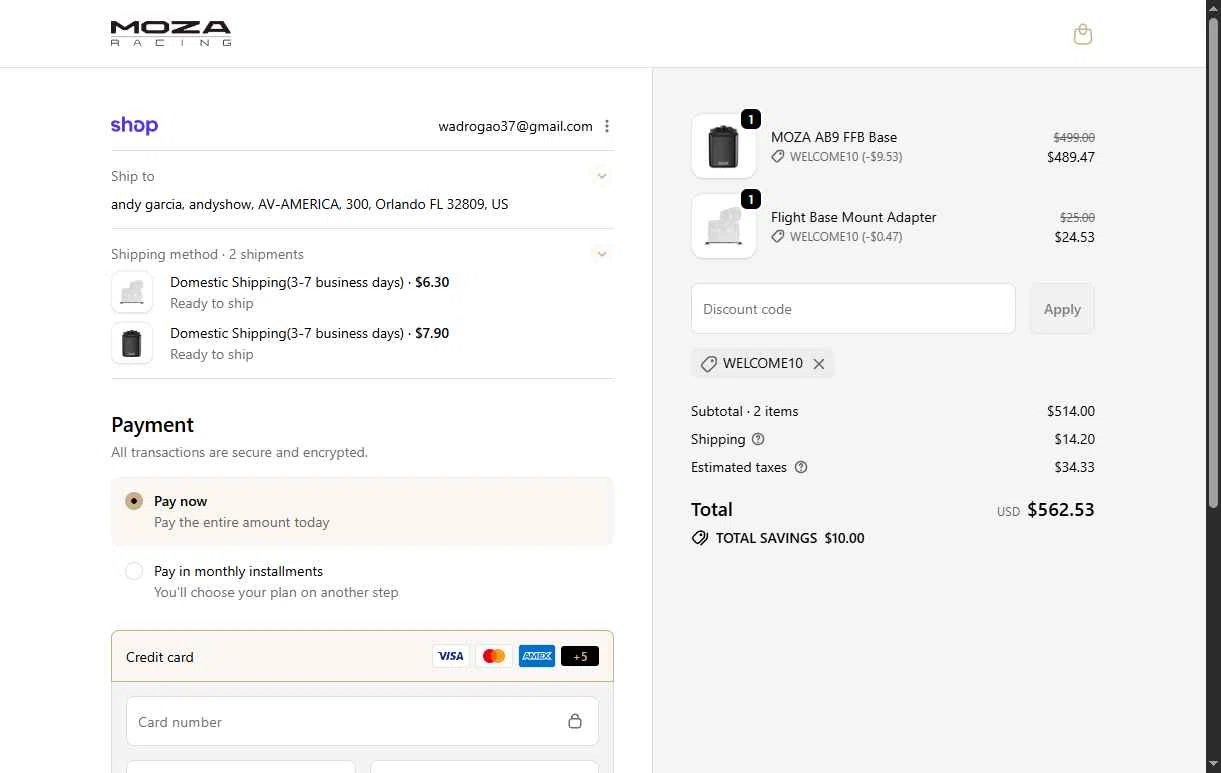Click the Total Savings tag icon

(x=700, y=538)
